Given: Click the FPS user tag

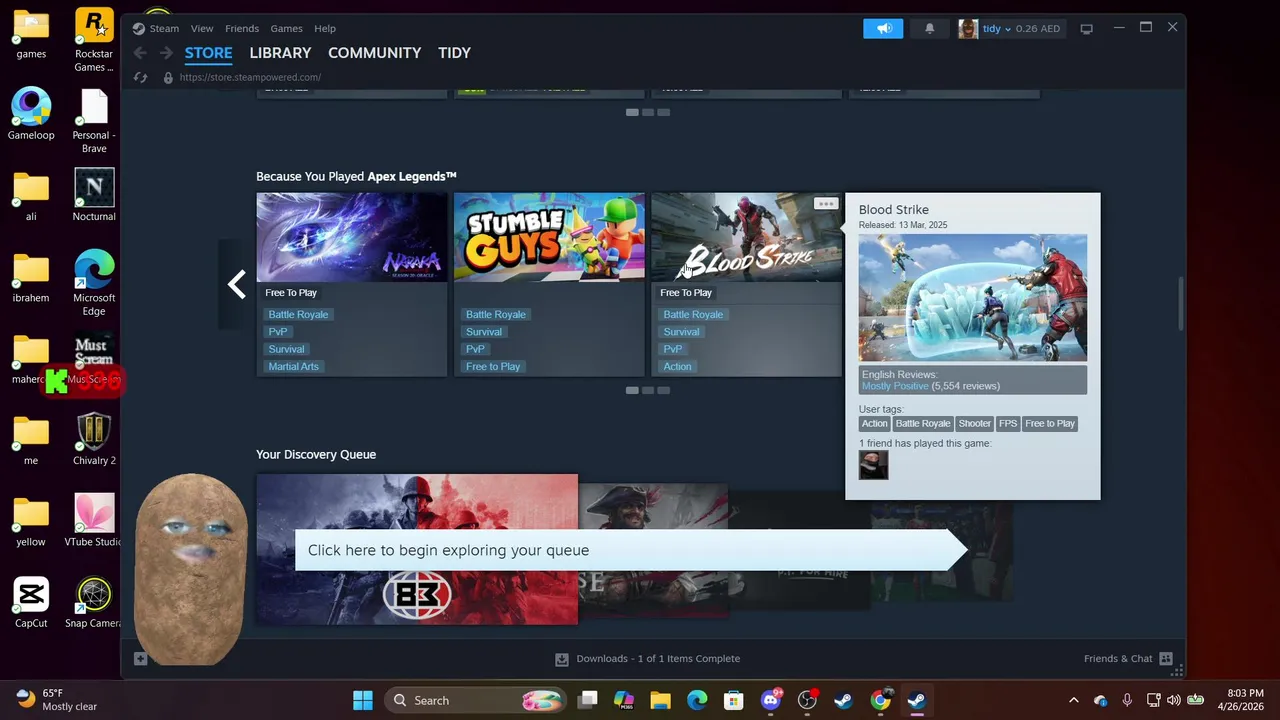Looking at the screenshot, I should click(1008, 423).
